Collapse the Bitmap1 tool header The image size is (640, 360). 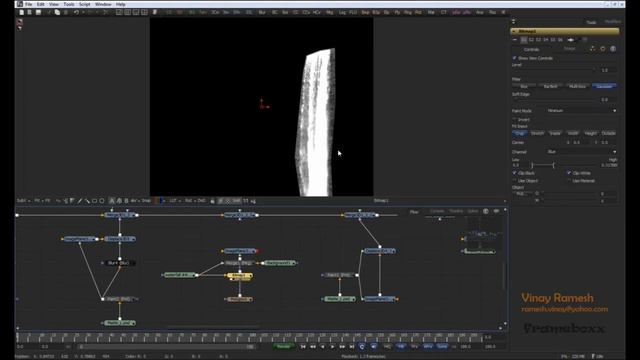click(x=515, y=31)
